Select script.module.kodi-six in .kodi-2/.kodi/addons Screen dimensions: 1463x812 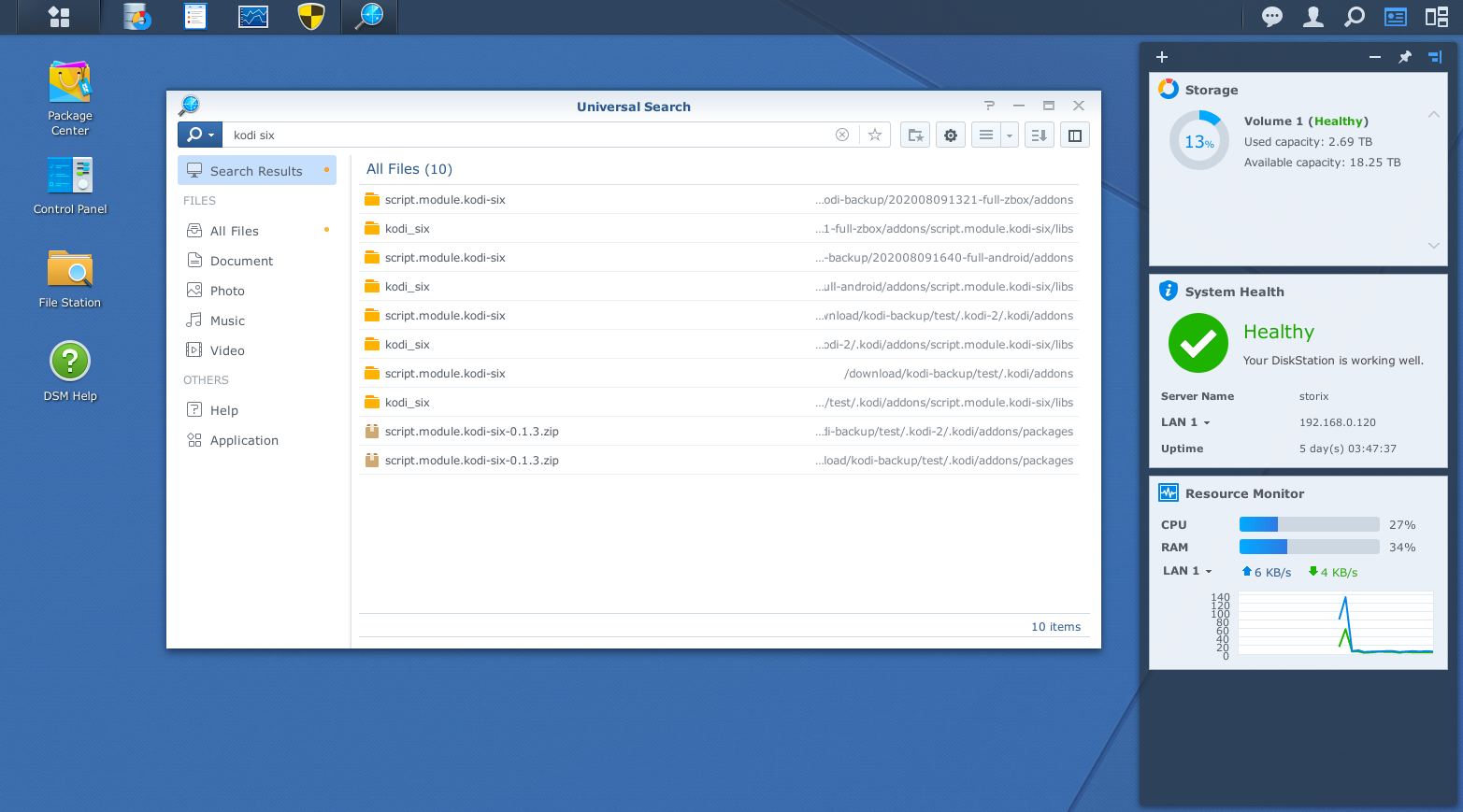coord(718,315)
